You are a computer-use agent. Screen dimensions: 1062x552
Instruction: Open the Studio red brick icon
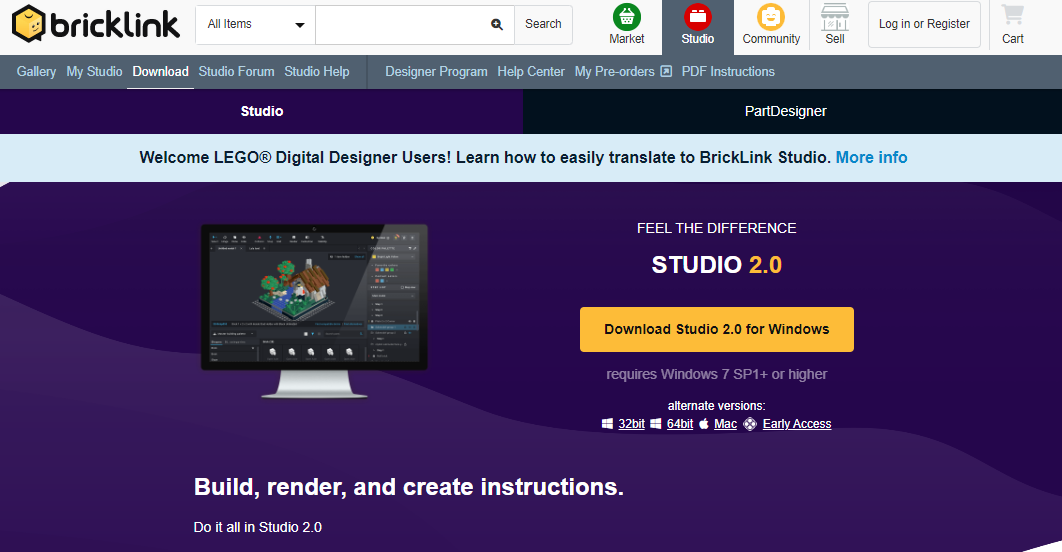pos(698,17)
